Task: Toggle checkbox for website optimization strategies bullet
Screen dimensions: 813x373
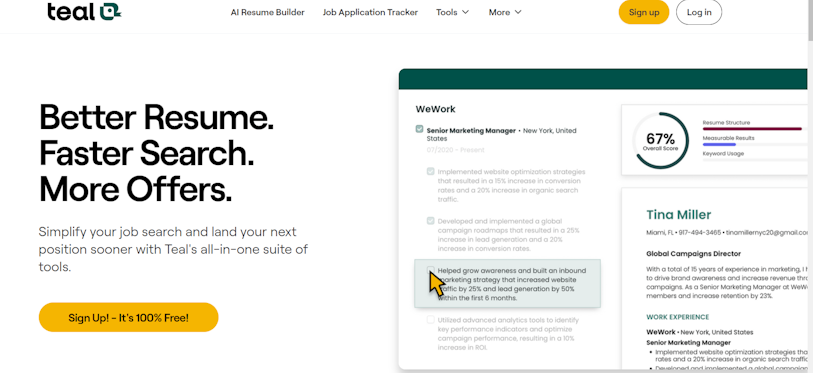Action: click(430, 171)
